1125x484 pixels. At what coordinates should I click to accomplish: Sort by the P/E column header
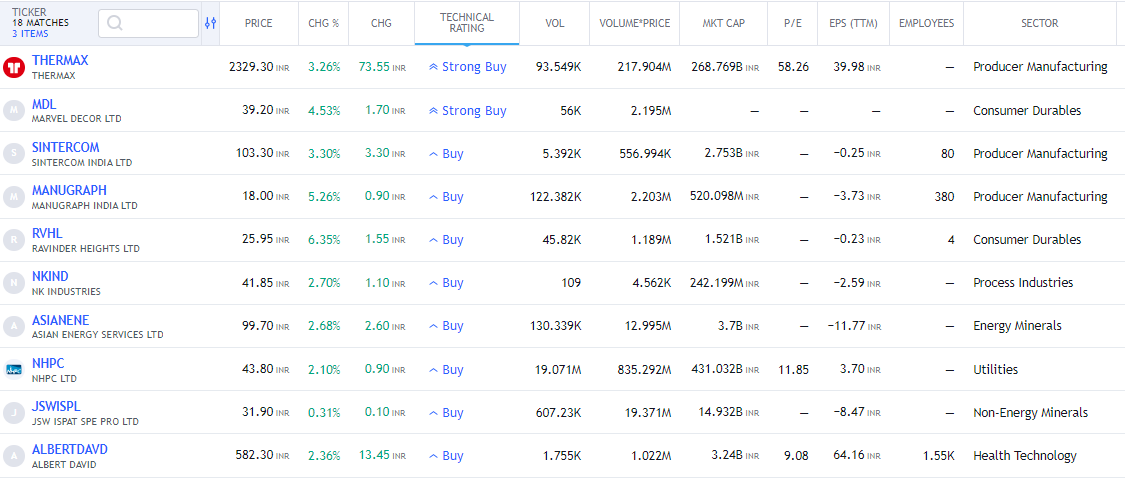[x=793, y=23]
